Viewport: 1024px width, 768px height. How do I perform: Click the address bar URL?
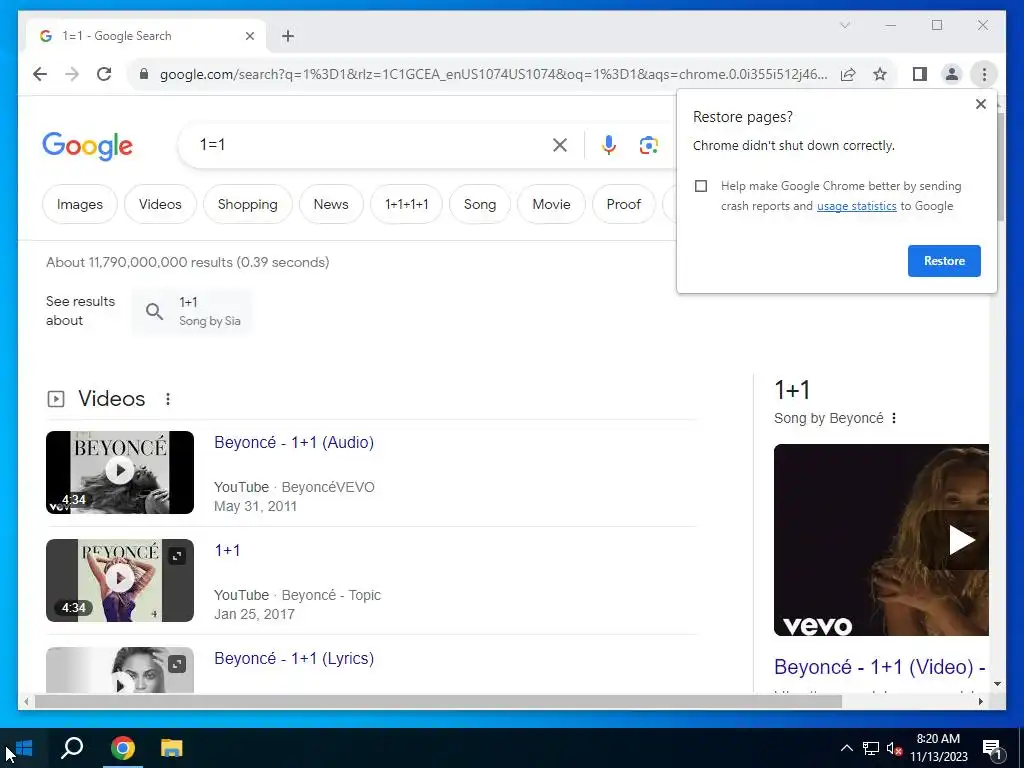tap(493, 74)
